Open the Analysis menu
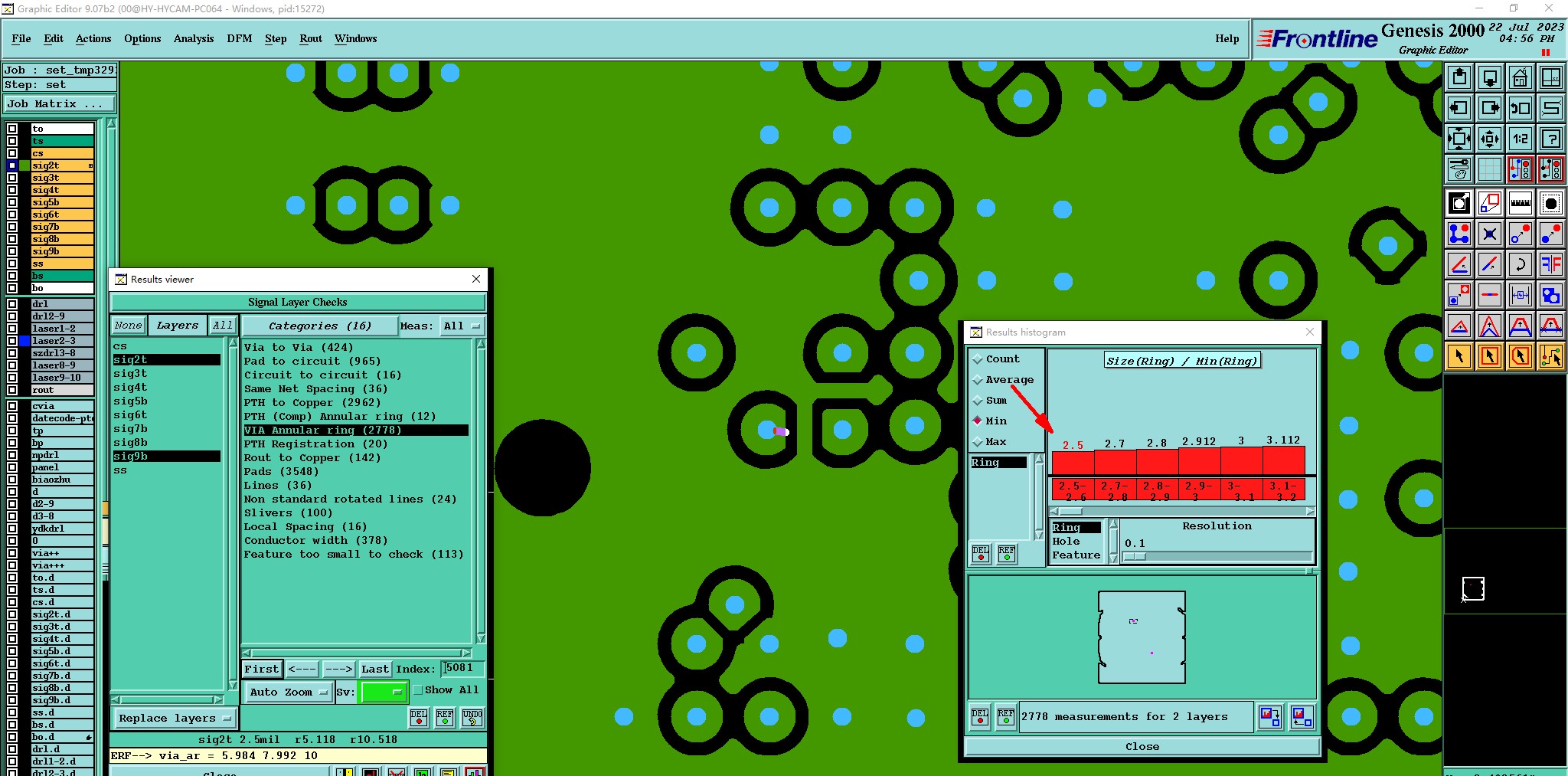This screenshot has width=1568, height=776. [x=194, y=38]
